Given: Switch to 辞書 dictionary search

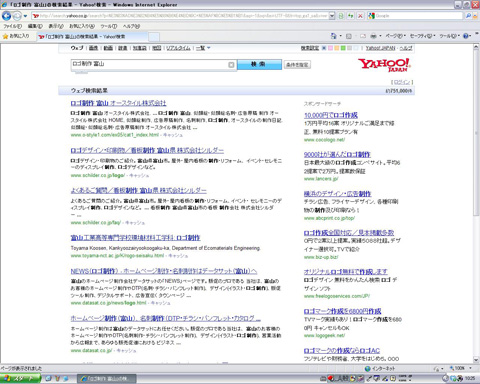Looking at the screenshot, I should [123, 48].
